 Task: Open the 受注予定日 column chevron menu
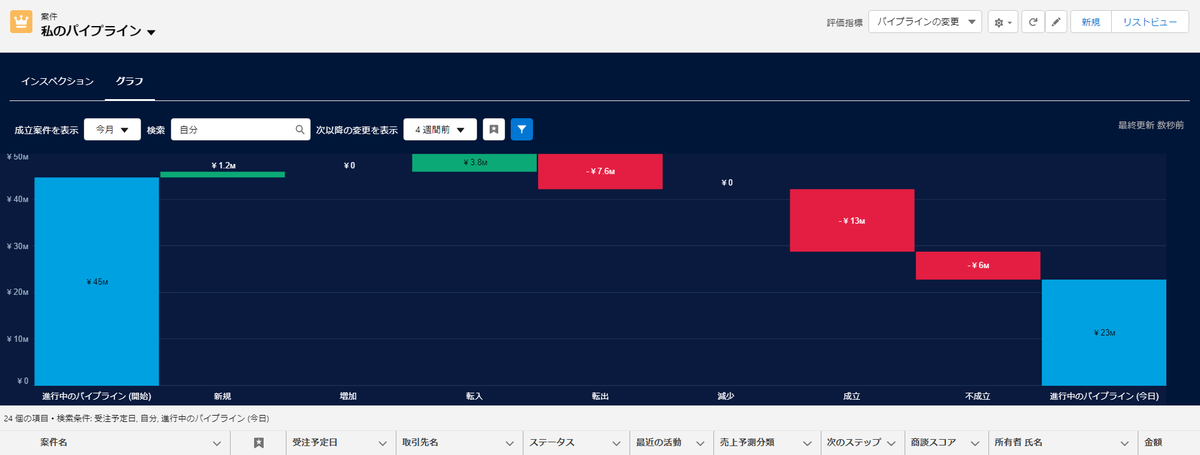click(384, 443)
